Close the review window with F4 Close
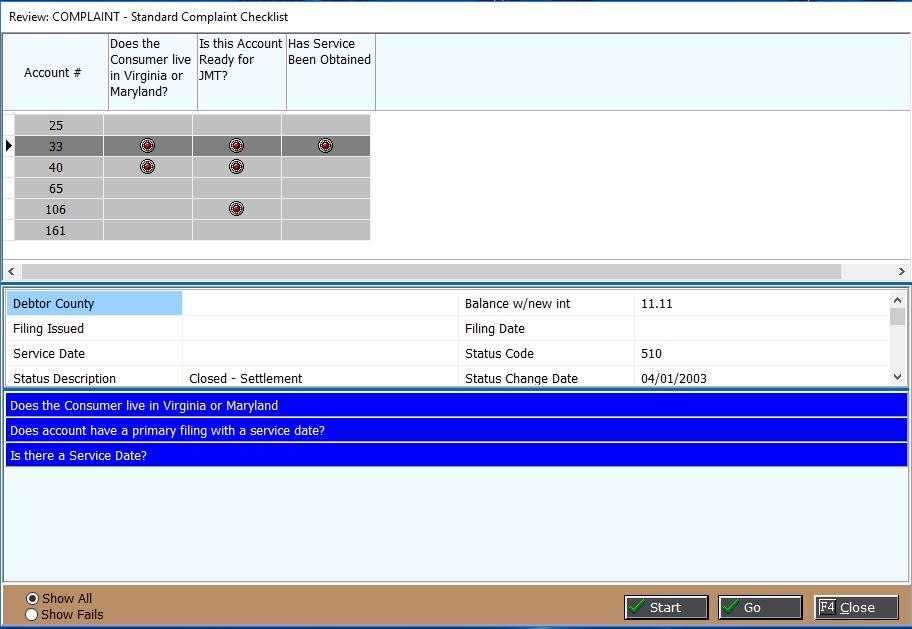This screenshot has height=629, width=912. pos(856,607)
